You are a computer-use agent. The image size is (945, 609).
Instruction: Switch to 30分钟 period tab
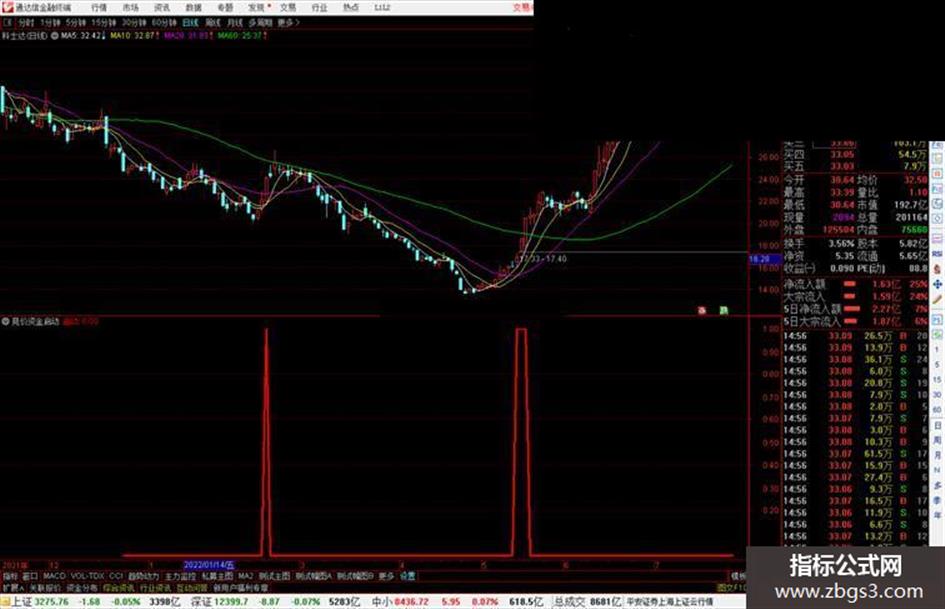pos(133,22)
